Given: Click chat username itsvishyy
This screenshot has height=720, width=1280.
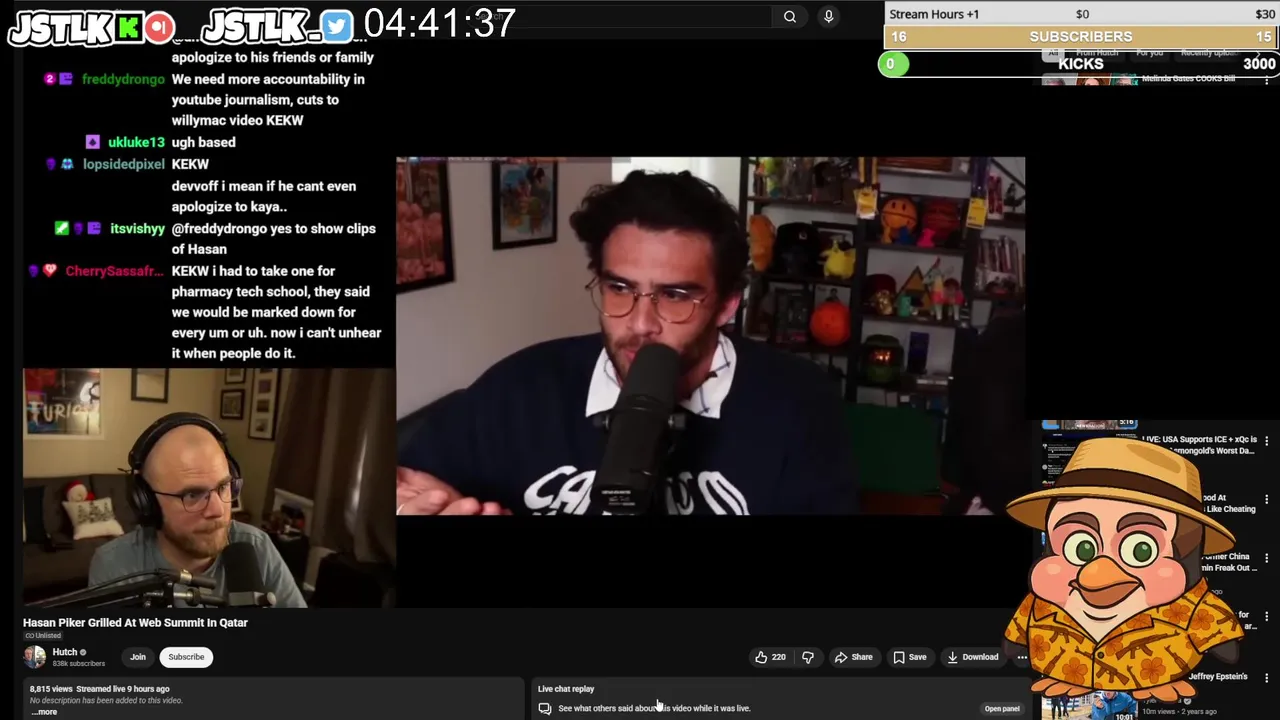Looking at the screenshot, I should tap(137, 228).
